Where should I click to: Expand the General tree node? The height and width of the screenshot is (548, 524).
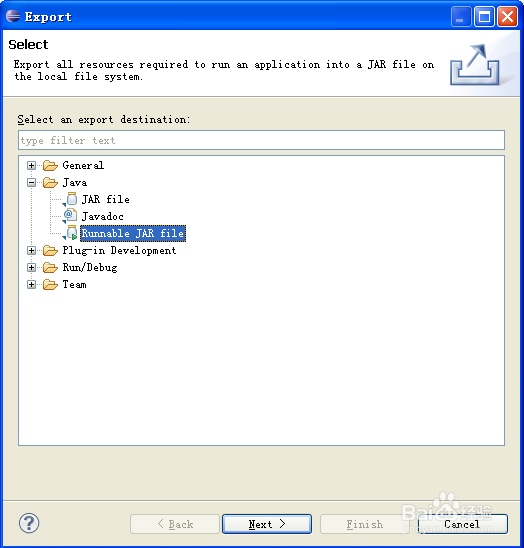31,165
